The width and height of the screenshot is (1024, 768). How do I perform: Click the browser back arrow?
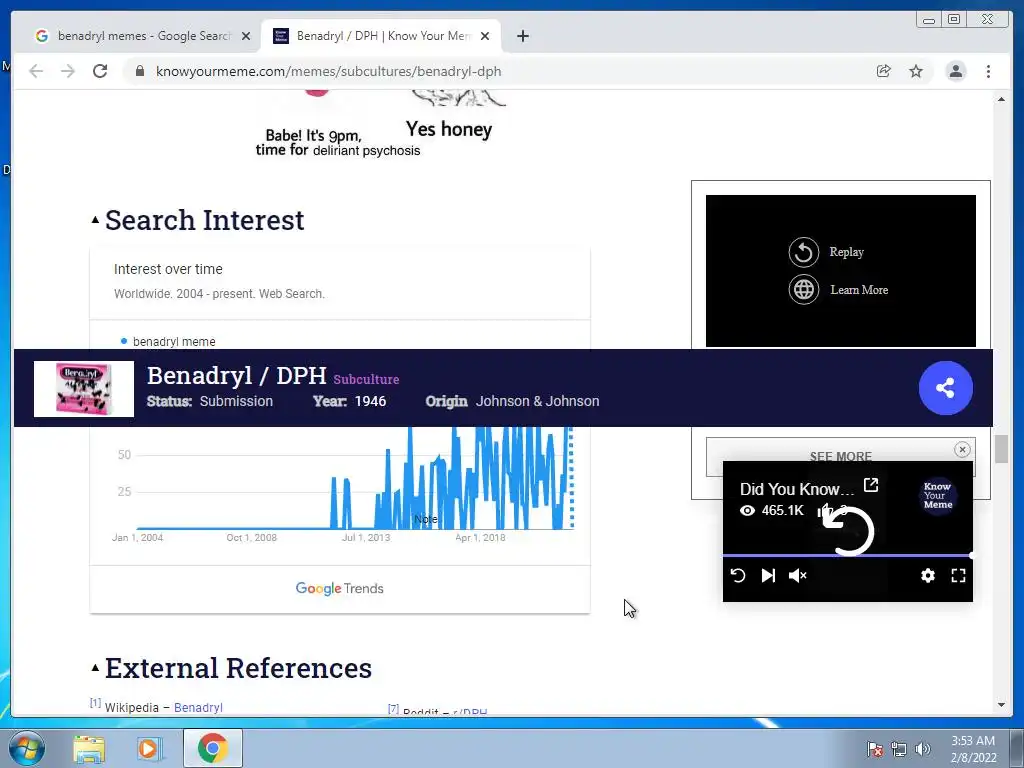coord(36,71)
